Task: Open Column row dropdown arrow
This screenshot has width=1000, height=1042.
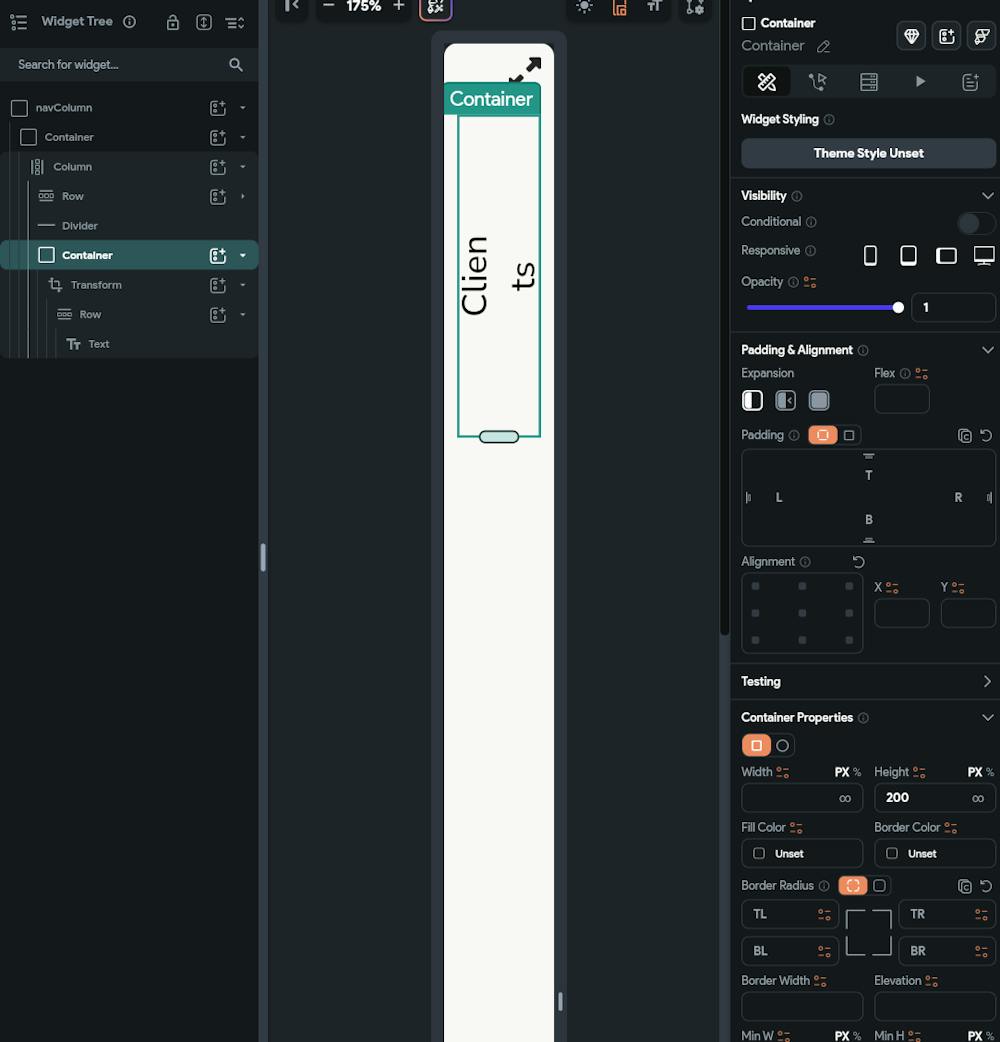Action: tap(243, 167)
